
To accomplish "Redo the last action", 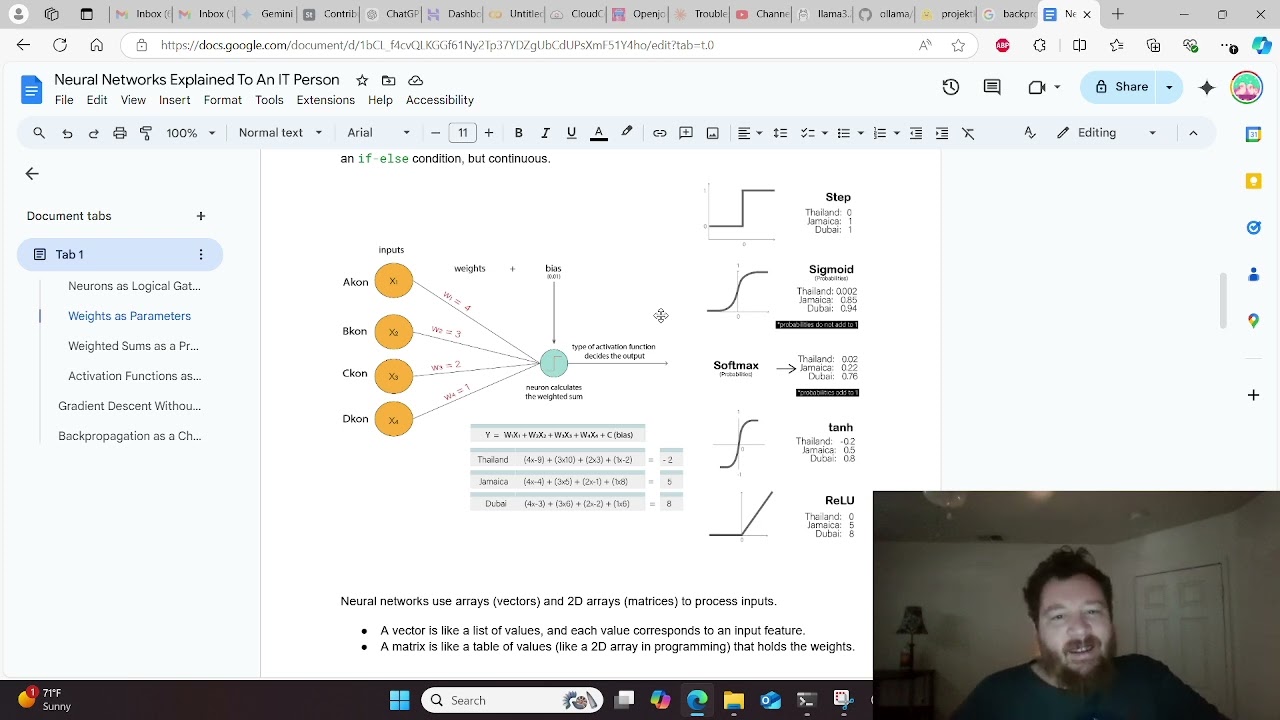I will pos(93,133).
